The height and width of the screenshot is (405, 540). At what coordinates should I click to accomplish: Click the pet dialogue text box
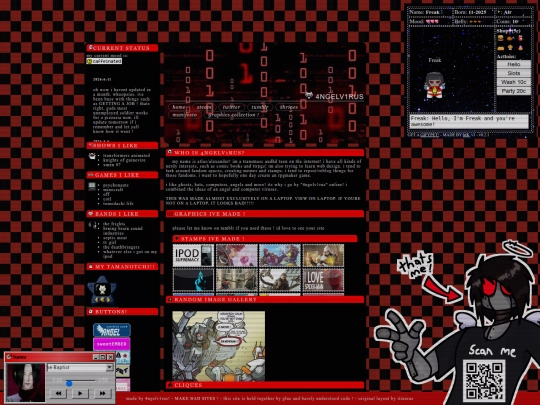[469, 121]
